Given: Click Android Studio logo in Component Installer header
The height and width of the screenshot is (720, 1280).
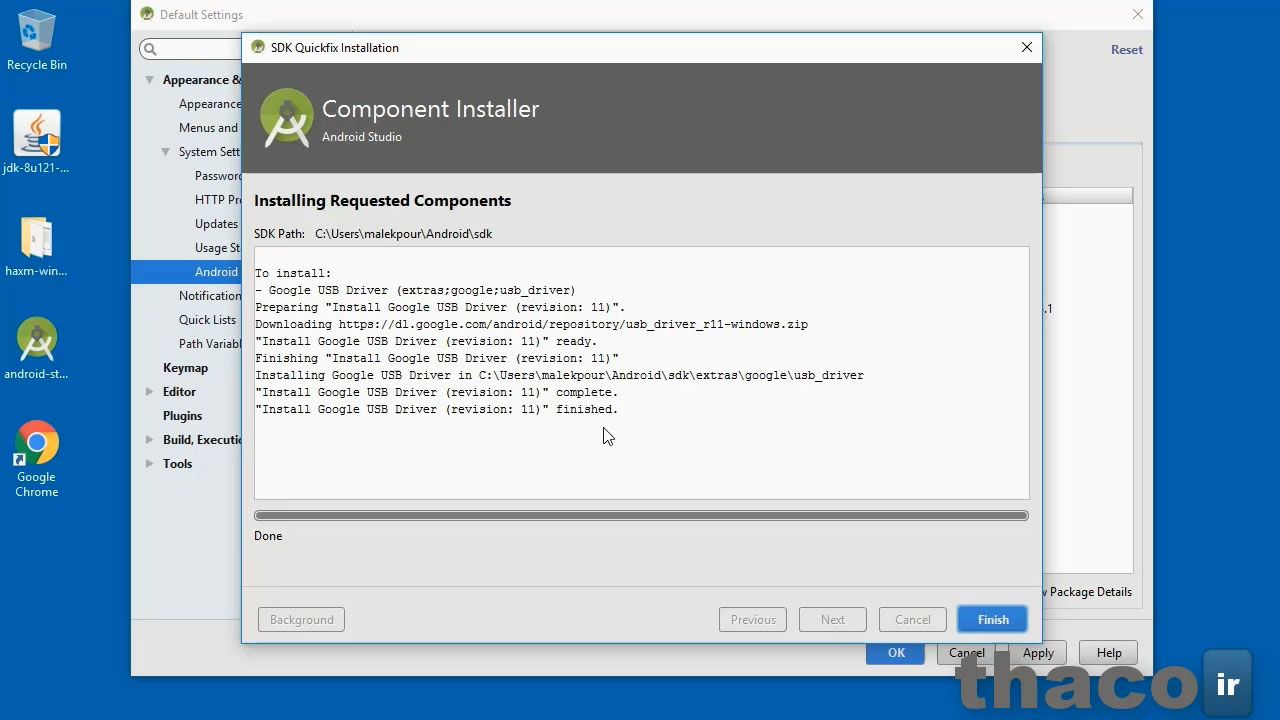Looking at the screenshot, I should pos(286,117).
